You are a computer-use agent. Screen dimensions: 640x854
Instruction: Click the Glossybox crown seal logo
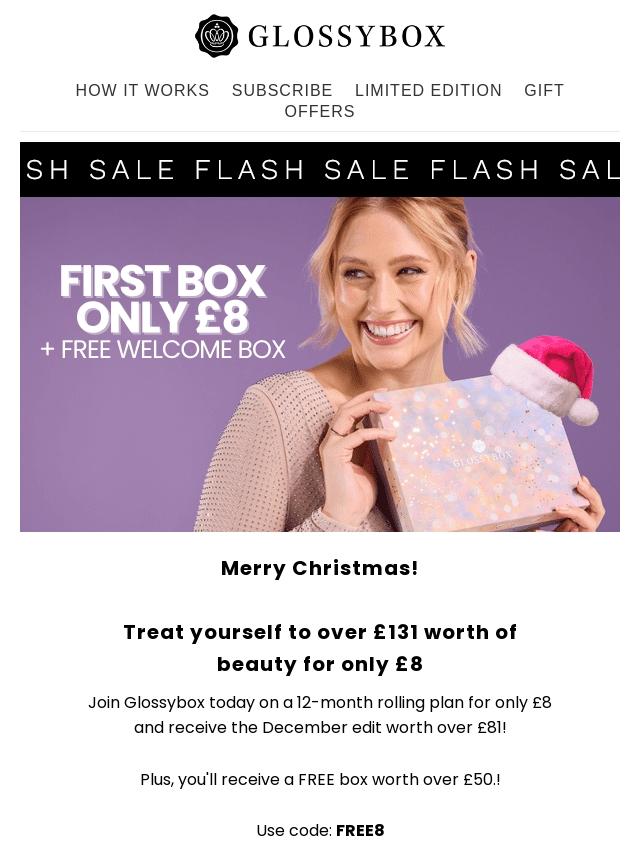216,36
